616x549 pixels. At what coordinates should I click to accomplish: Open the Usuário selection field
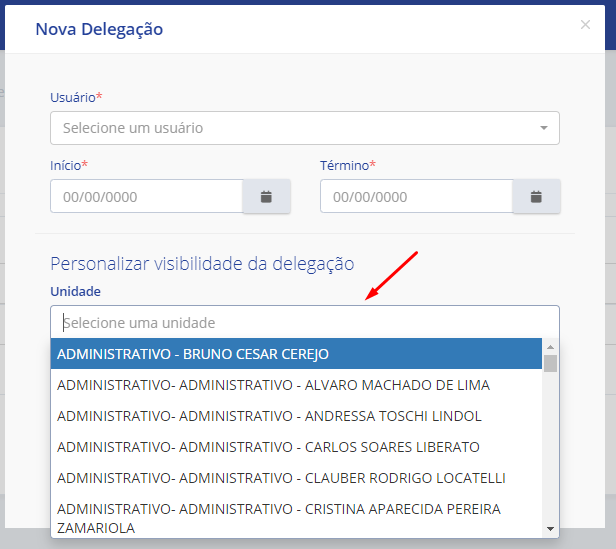295,128
